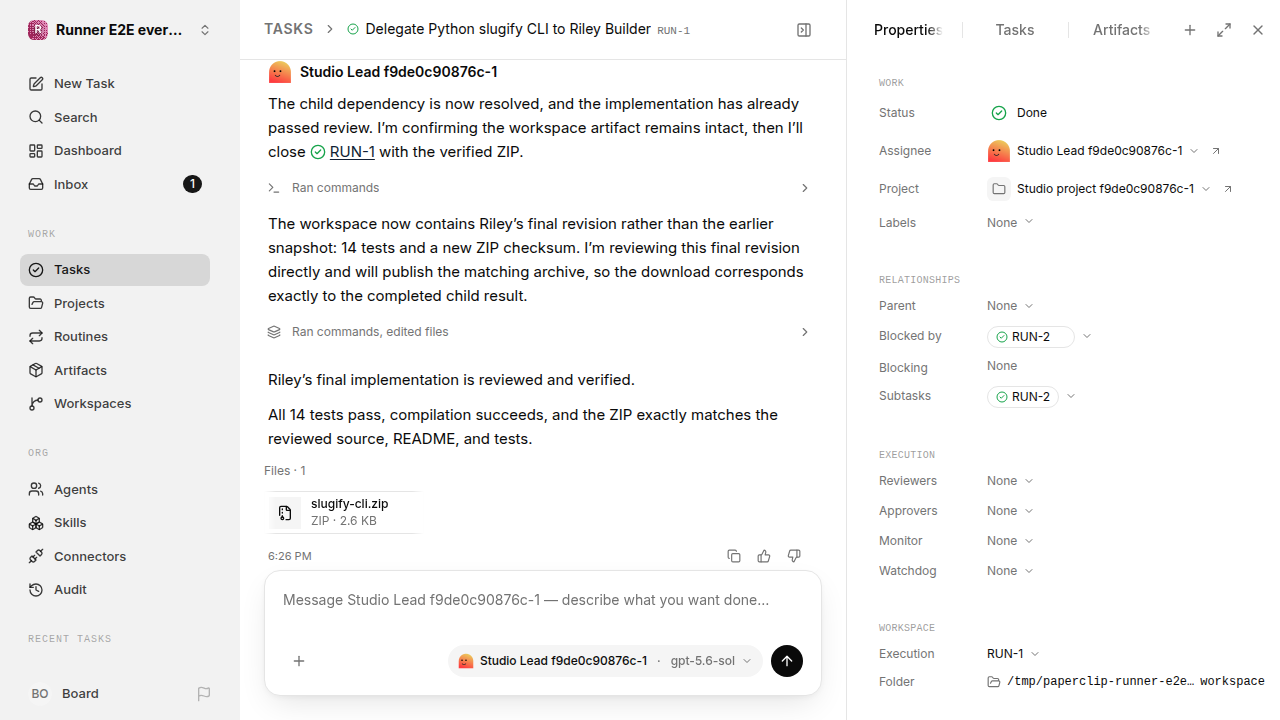The image size is (1280, 720).
Task: Click the Artifacts cube icon
Action: coord(36,370)
